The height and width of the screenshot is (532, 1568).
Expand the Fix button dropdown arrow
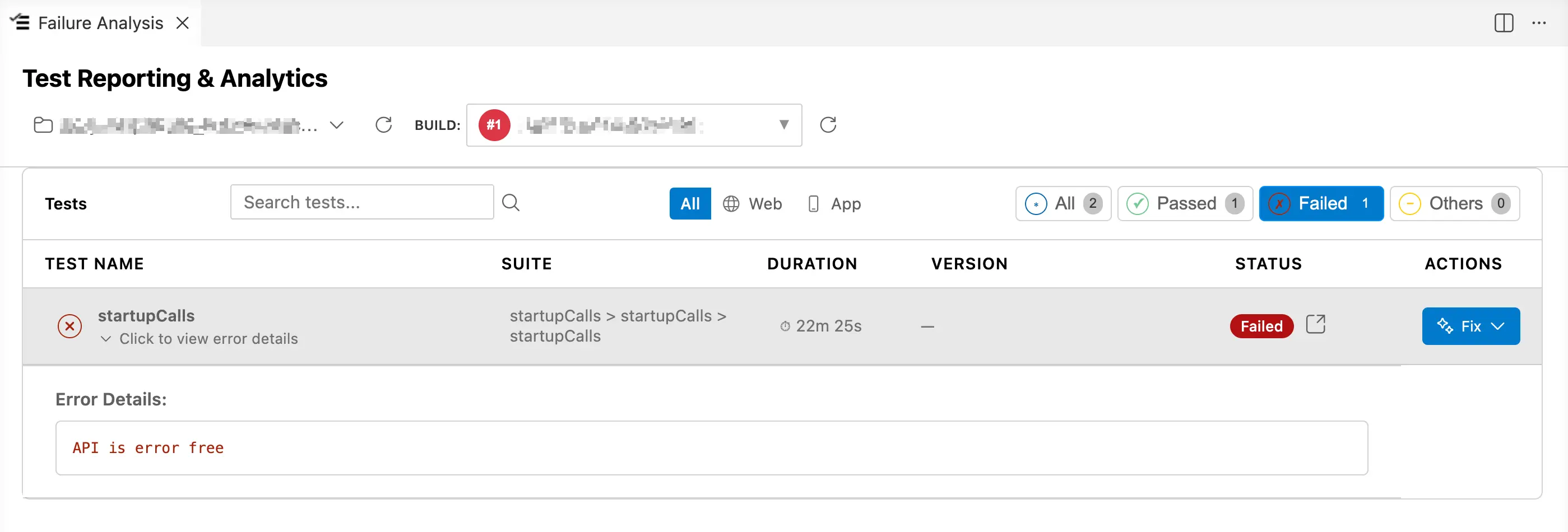tap(1498, 326)
